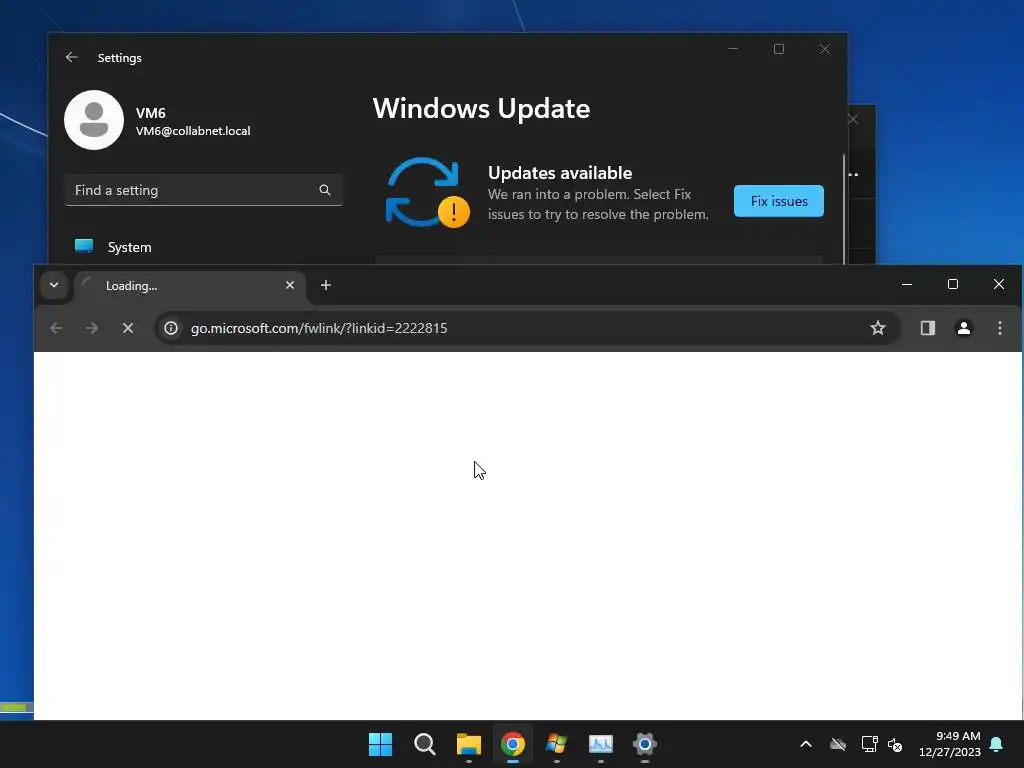This screenshot has height=768, width=1024.
Task: Open Chrome three-dot menu
Action: coord(1000,328)
